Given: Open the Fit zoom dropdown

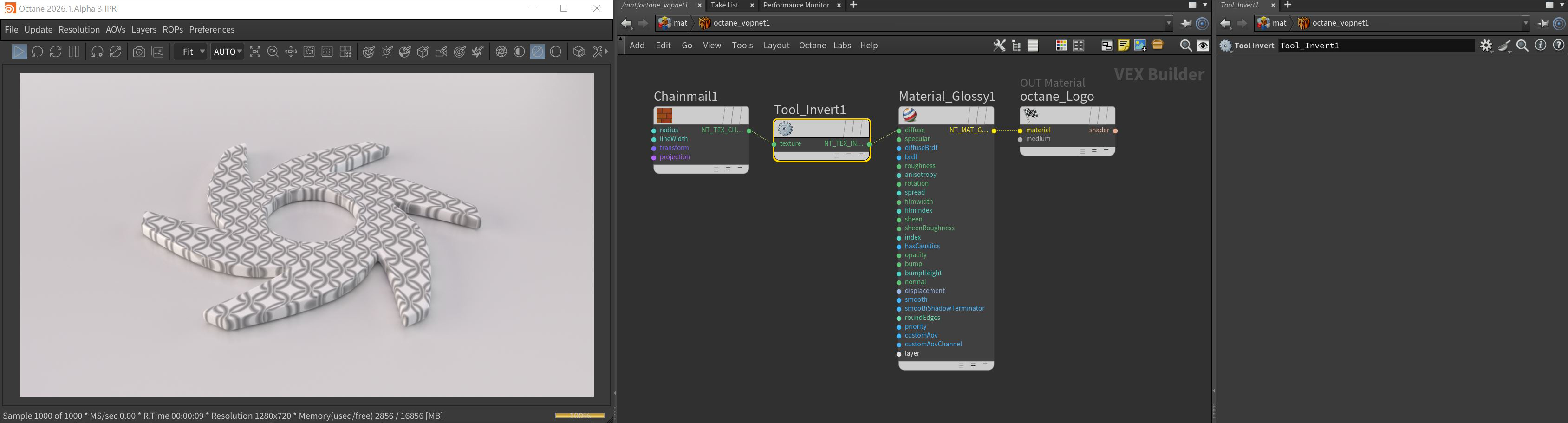Looking at the screenshot, I should click(x=190, y=52).
